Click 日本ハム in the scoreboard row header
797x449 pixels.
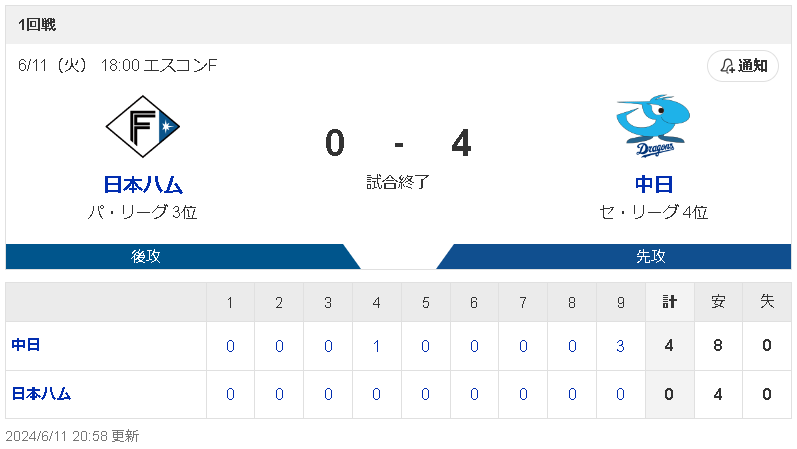(x=41, y=394)
